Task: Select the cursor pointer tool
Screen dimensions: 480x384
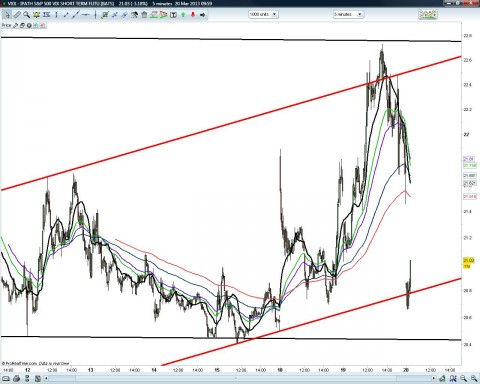Action: pyautogui.click(x=7, y=15)
